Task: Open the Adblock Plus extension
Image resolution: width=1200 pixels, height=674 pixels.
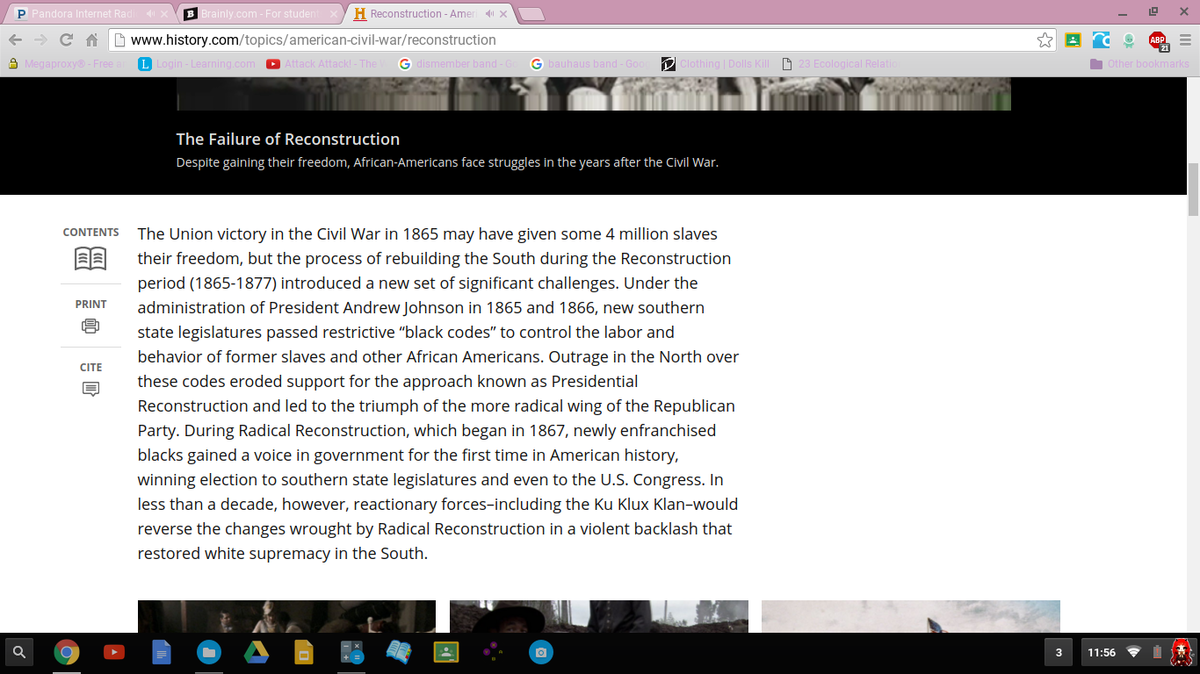Action: coord(1158,41)
